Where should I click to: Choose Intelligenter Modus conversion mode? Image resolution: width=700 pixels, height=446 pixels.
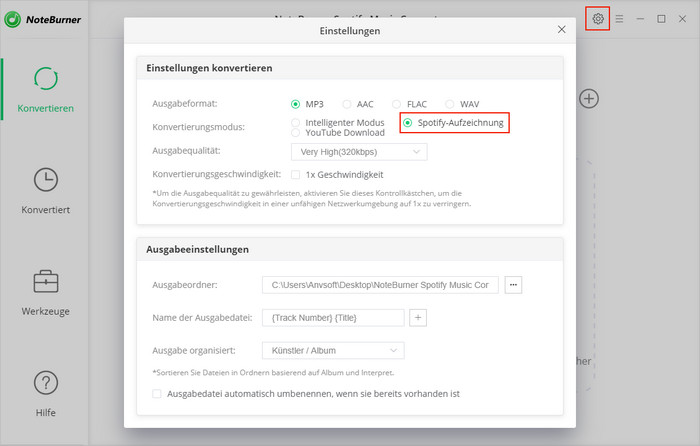point(295,122)
